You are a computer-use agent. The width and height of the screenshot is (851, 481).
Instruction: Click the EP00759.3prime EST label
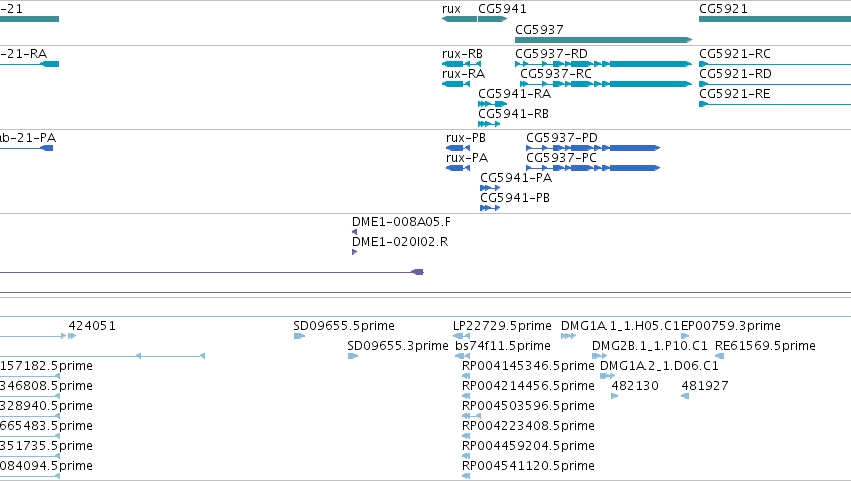click(x=731, y=326)
